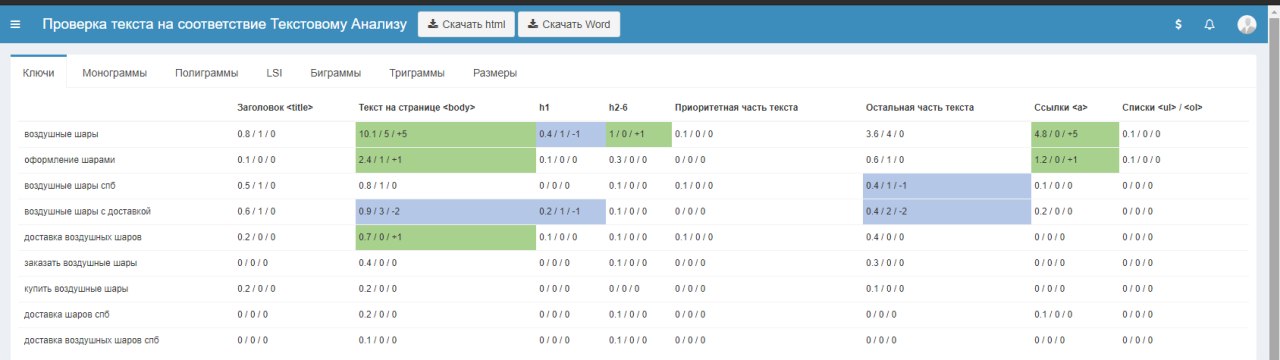Select the доставка шаров спб row label

click(x=66, y=315)
